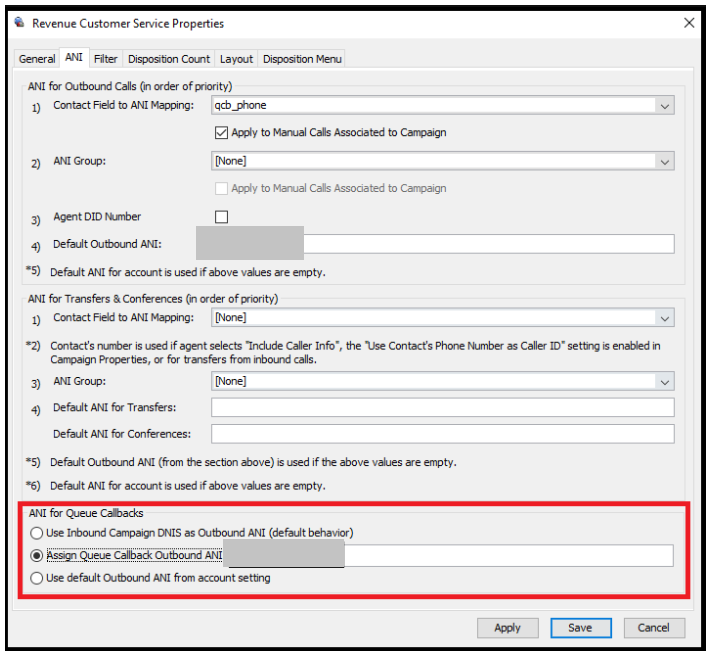Uncheck enabled Apply to Manual Calls checkbox
This screenshot has width=711, height=656.
click(x=221, y=133)
